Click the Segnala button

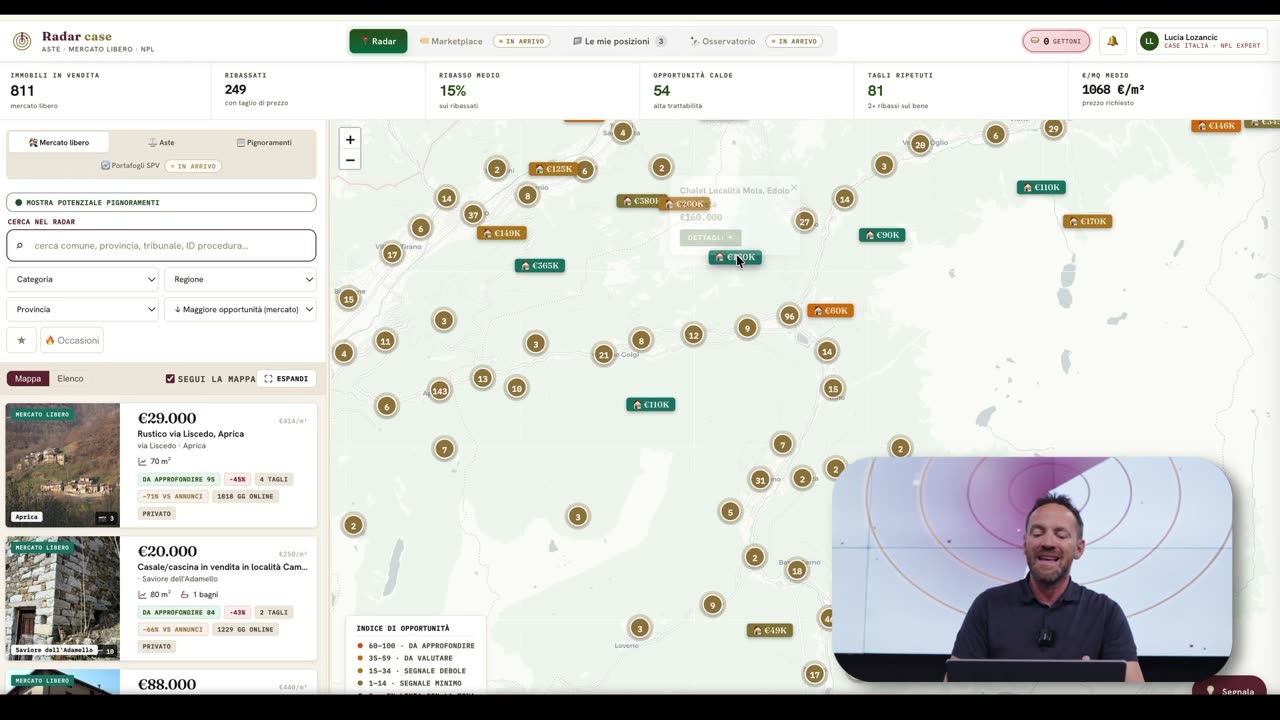[x=1229, y=690]
